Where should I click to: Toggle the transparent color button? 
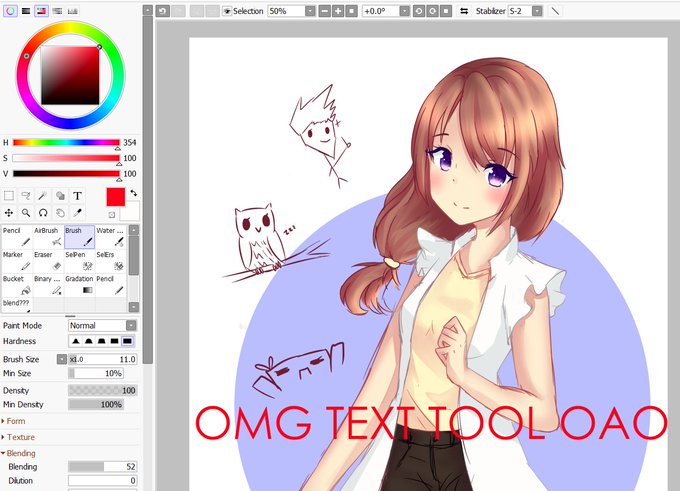[112, 214]
